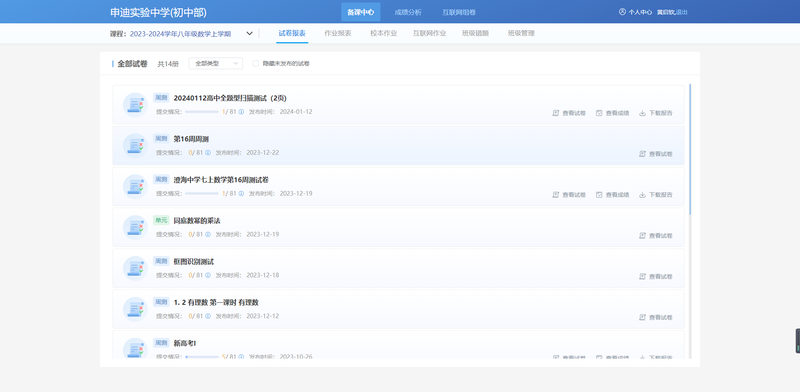Click the 单元 tag on 同底数幂的乘法
The height and width of the screenshot is (392, 800).
click(161, 220)
